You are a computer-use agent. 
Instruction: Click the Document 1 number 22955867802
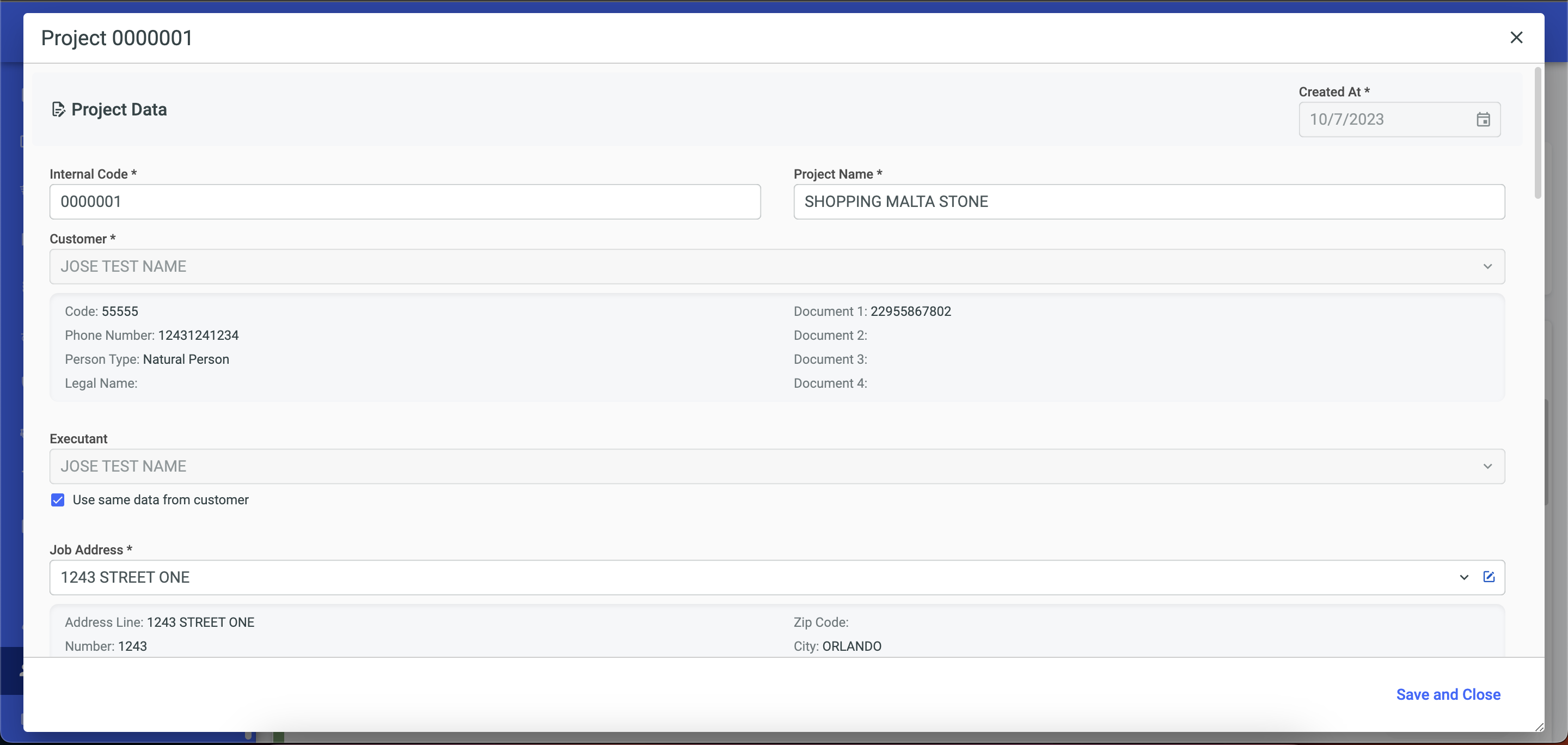pos(910,311)
